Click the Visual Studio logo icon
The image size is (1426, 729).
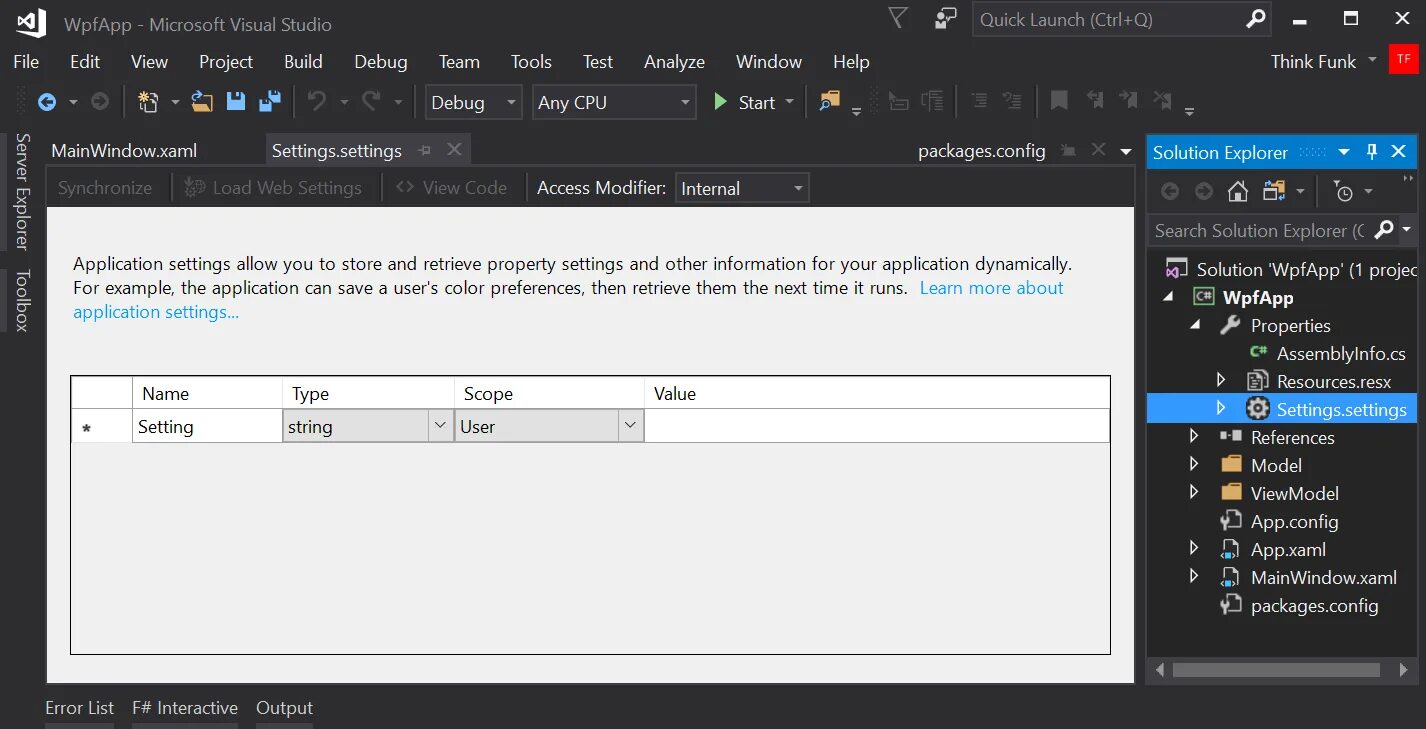tap(31, 22)
